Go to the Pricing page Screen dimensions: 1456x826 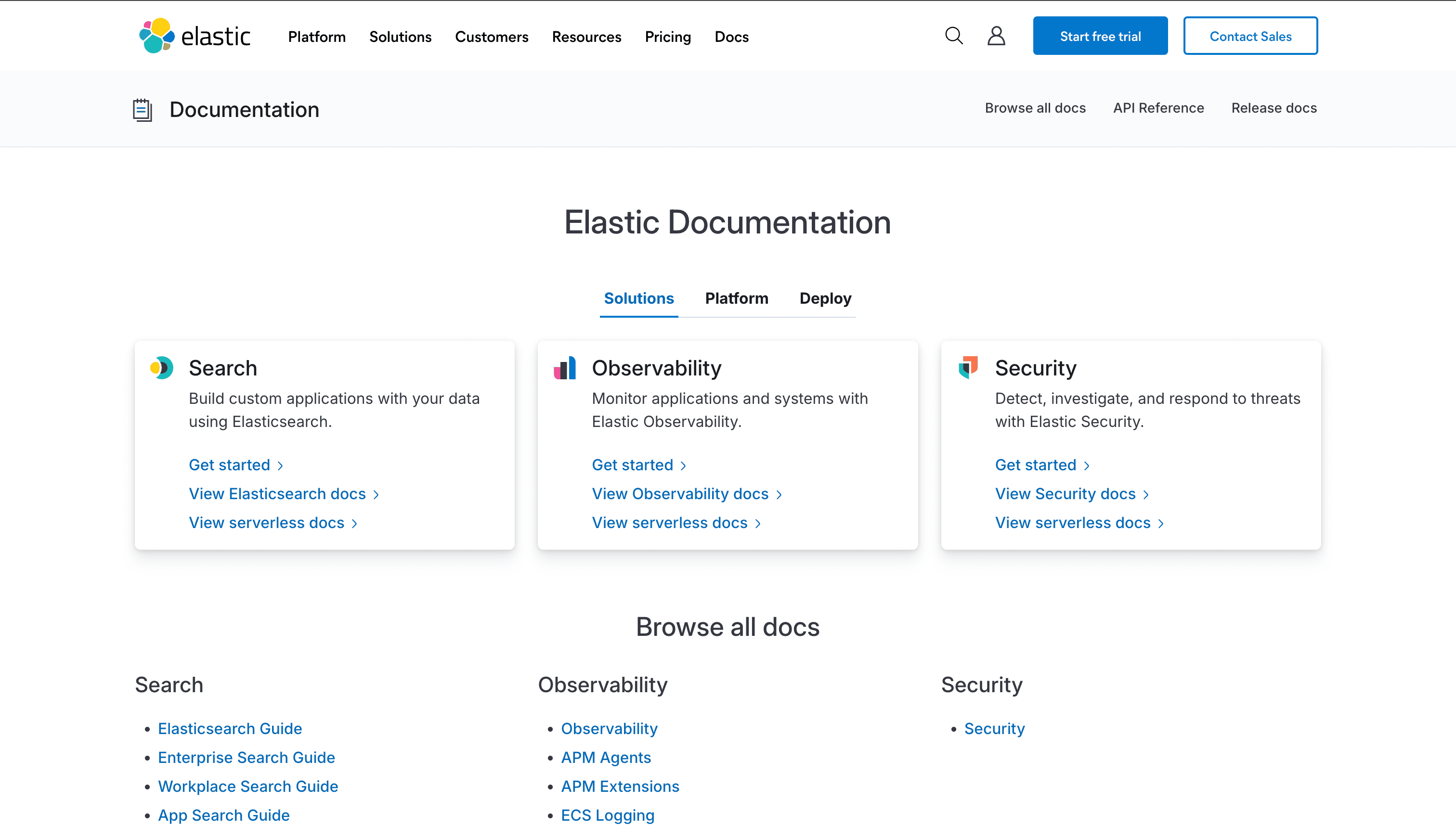coord(668,37)
